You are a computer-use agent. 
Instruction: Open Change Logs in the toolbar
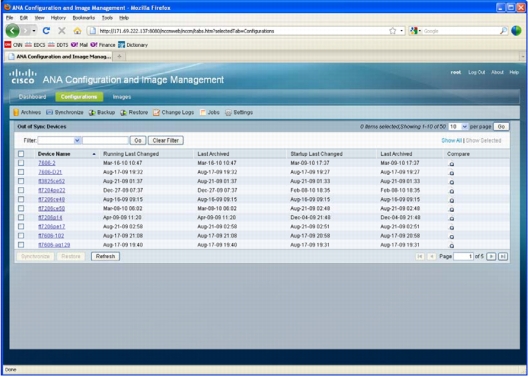(173, 112)
